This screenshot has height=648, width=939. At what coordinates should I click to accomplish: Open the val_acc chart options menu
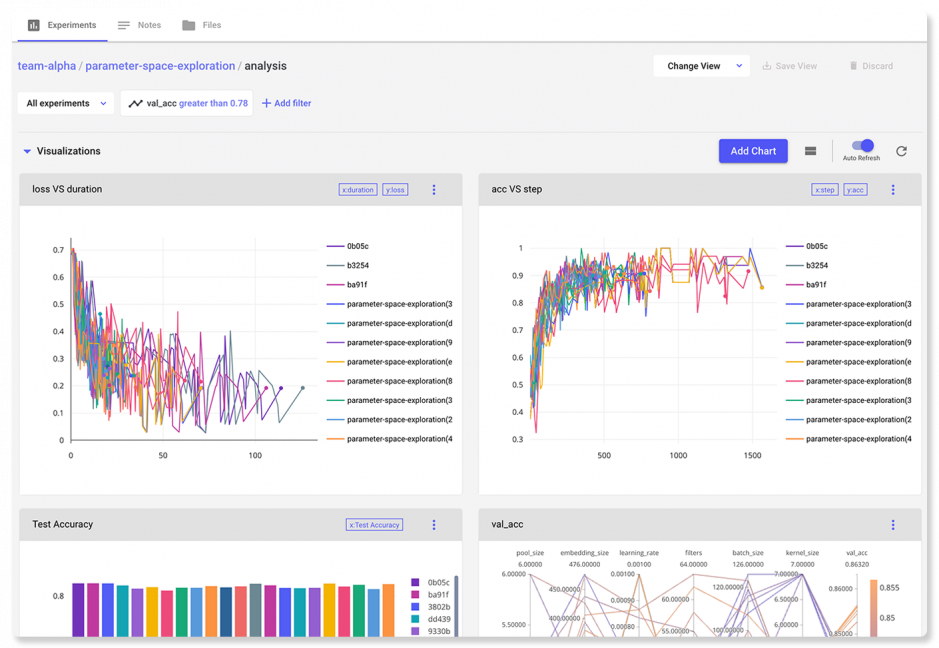pos(893,525)
